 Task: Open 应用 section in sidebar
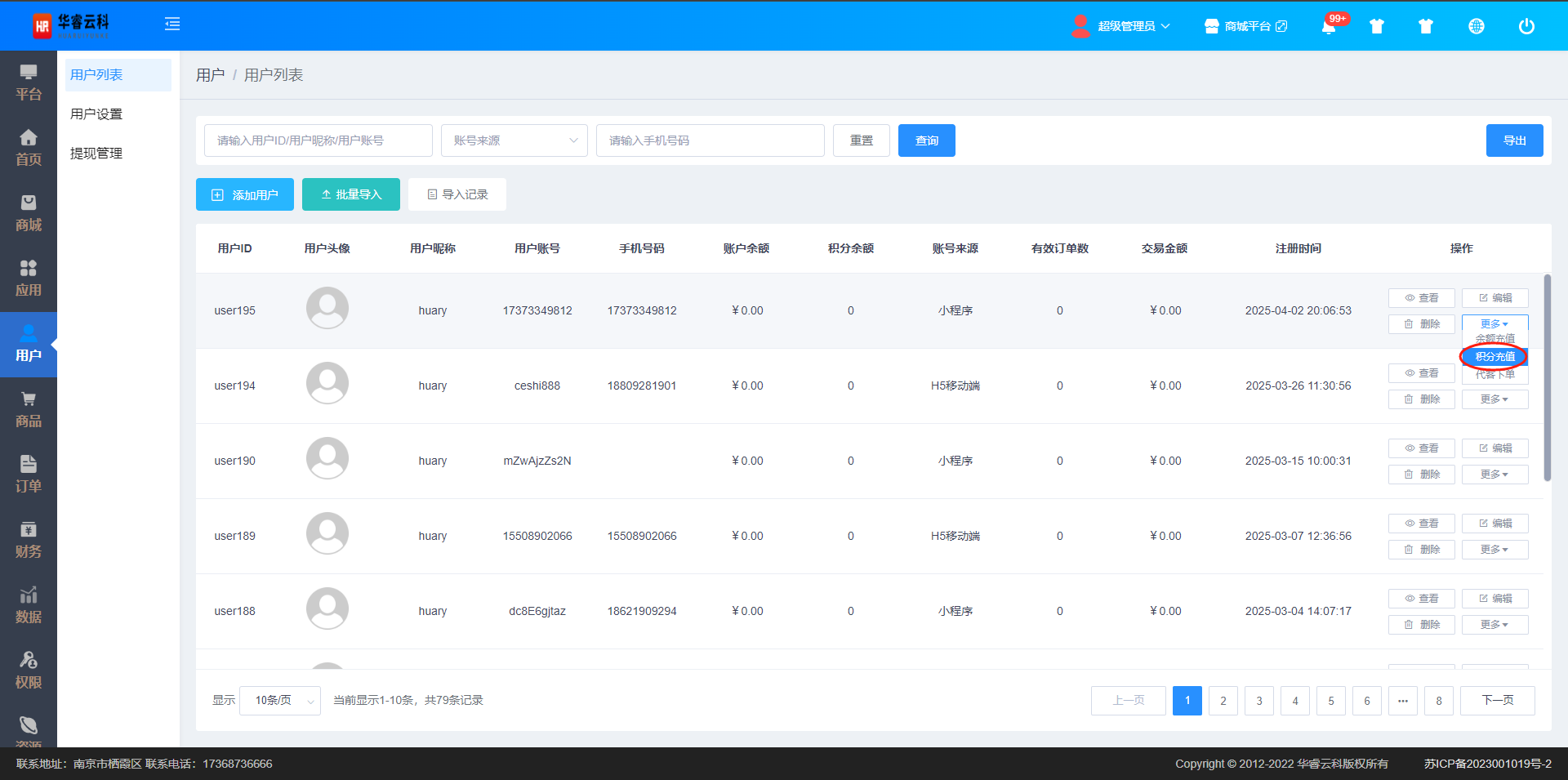29,279
